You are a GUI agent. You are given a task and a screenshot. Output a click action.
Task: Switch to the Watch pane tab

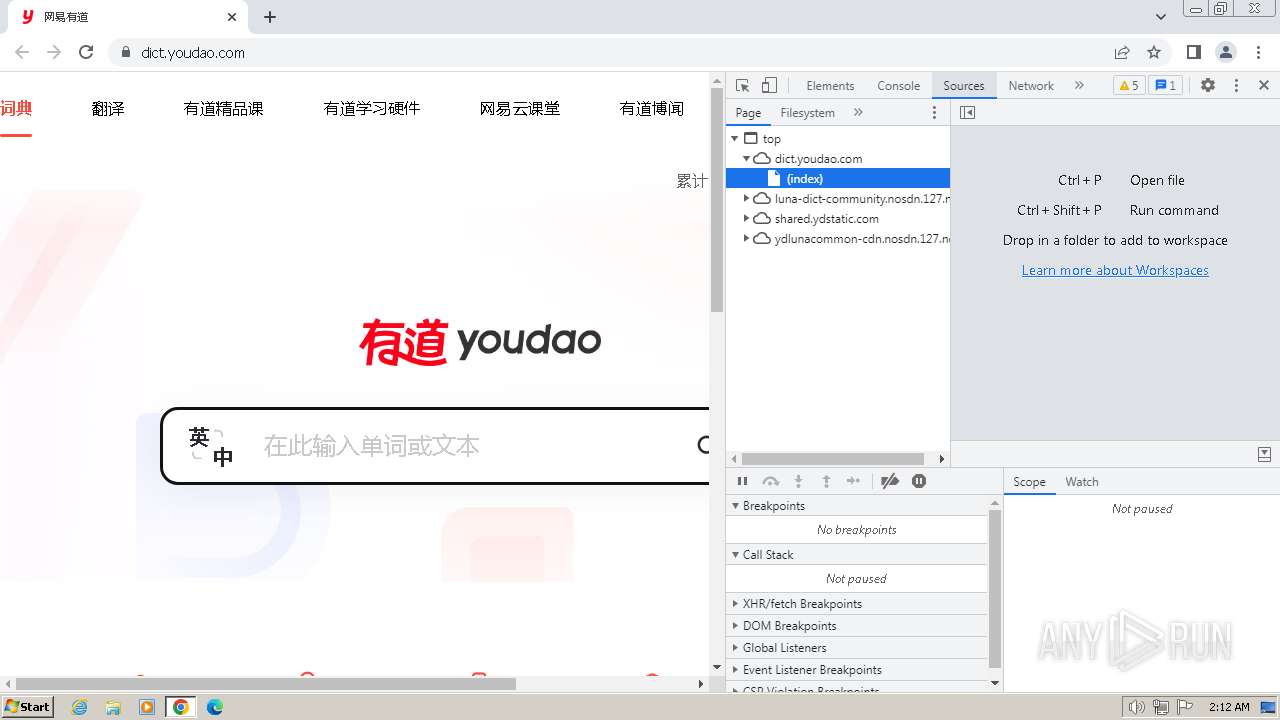(1081, 482)
